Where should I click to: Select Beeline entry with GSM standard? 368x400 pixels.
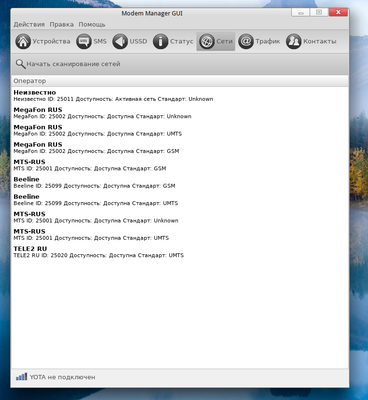(180, 182)
